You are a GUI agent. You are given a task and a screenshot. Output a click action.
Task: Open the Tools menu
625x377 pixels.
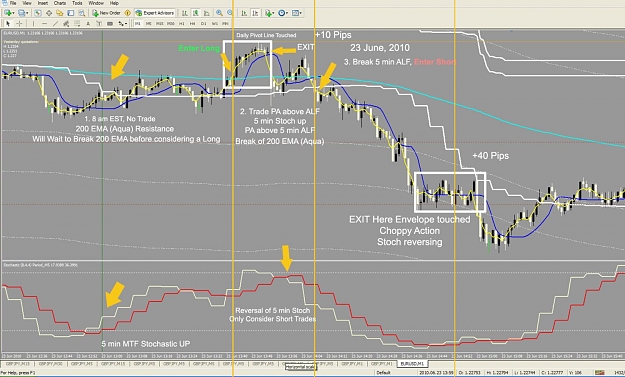tap(77, 3)
